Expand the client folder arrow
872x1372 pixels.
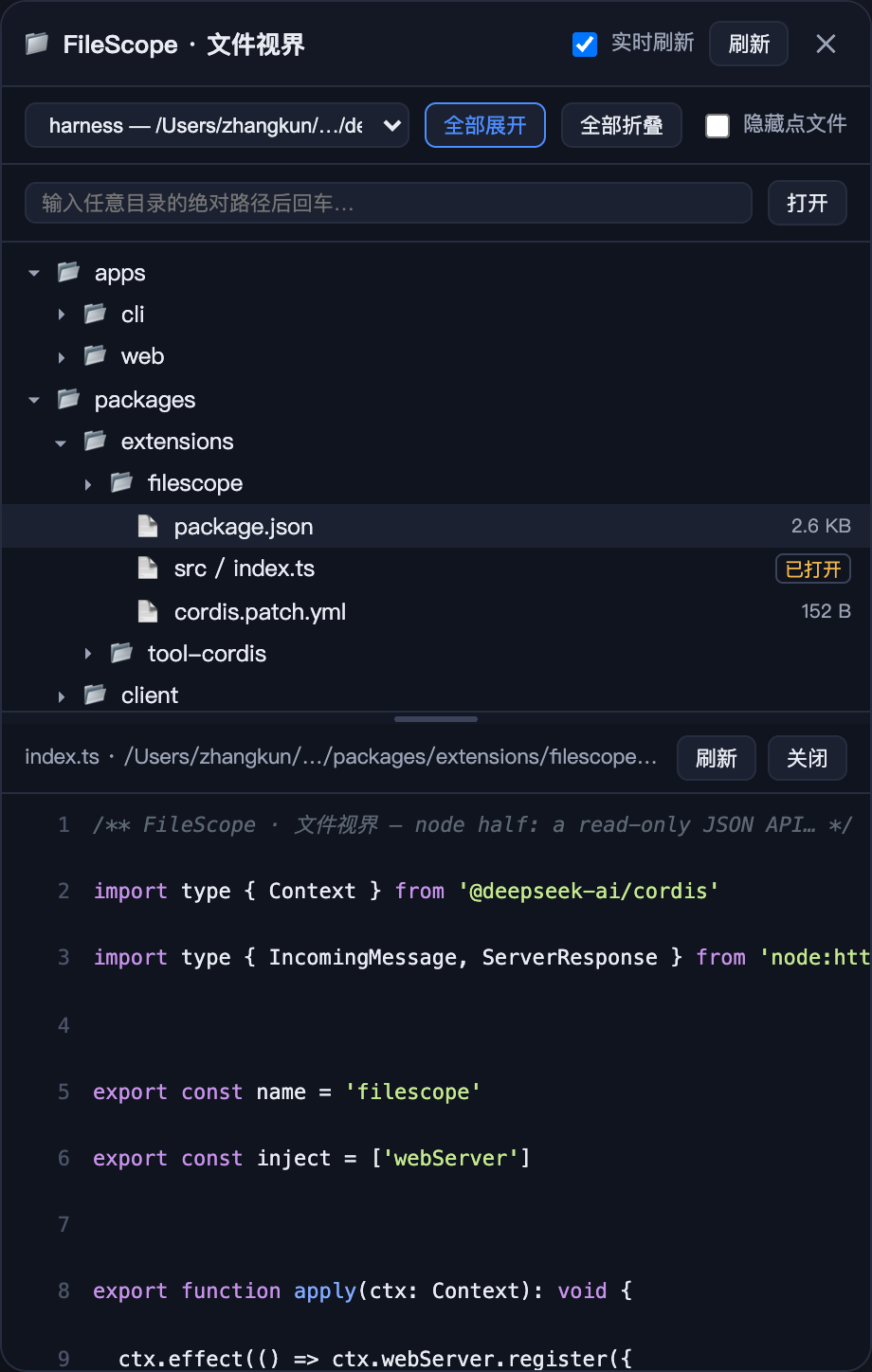point(61,696)
